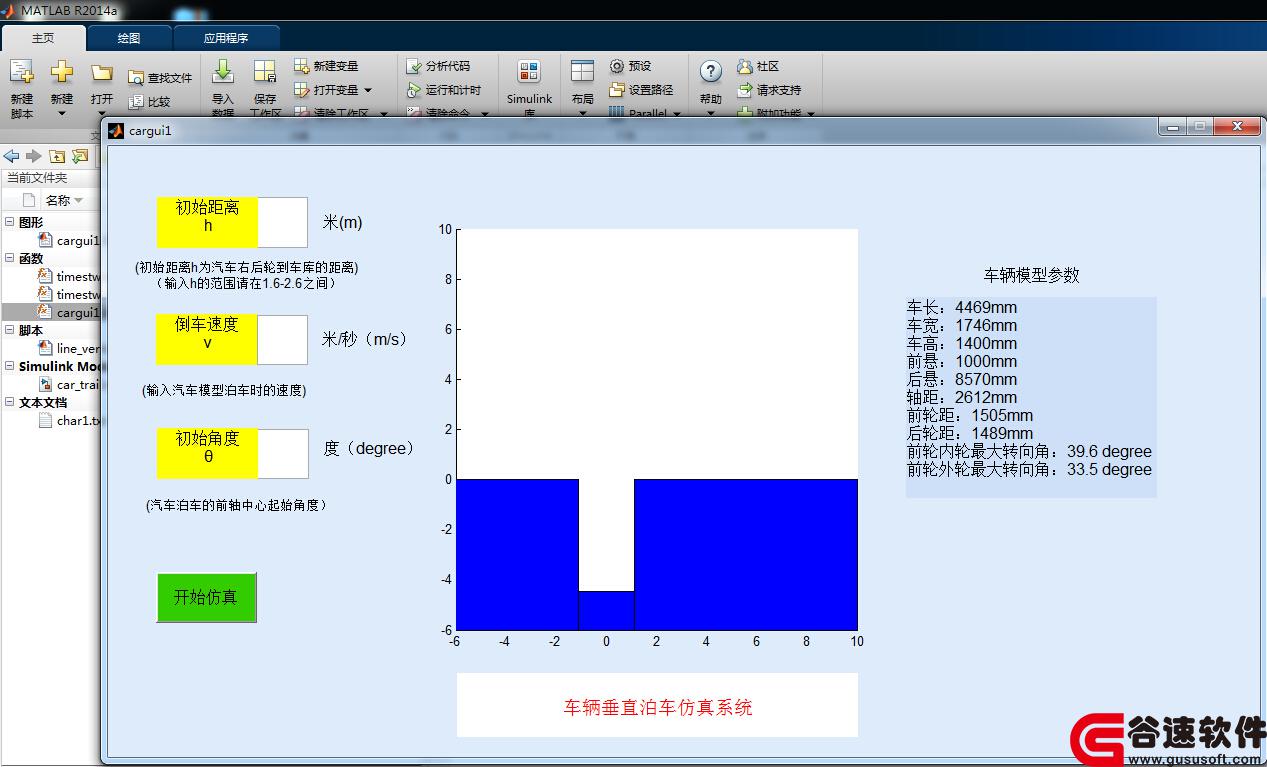The width and height of the screenshot is (1267, 767).
Task: Select the cargui1 figure file under 图形
Action: coord(68,240)
